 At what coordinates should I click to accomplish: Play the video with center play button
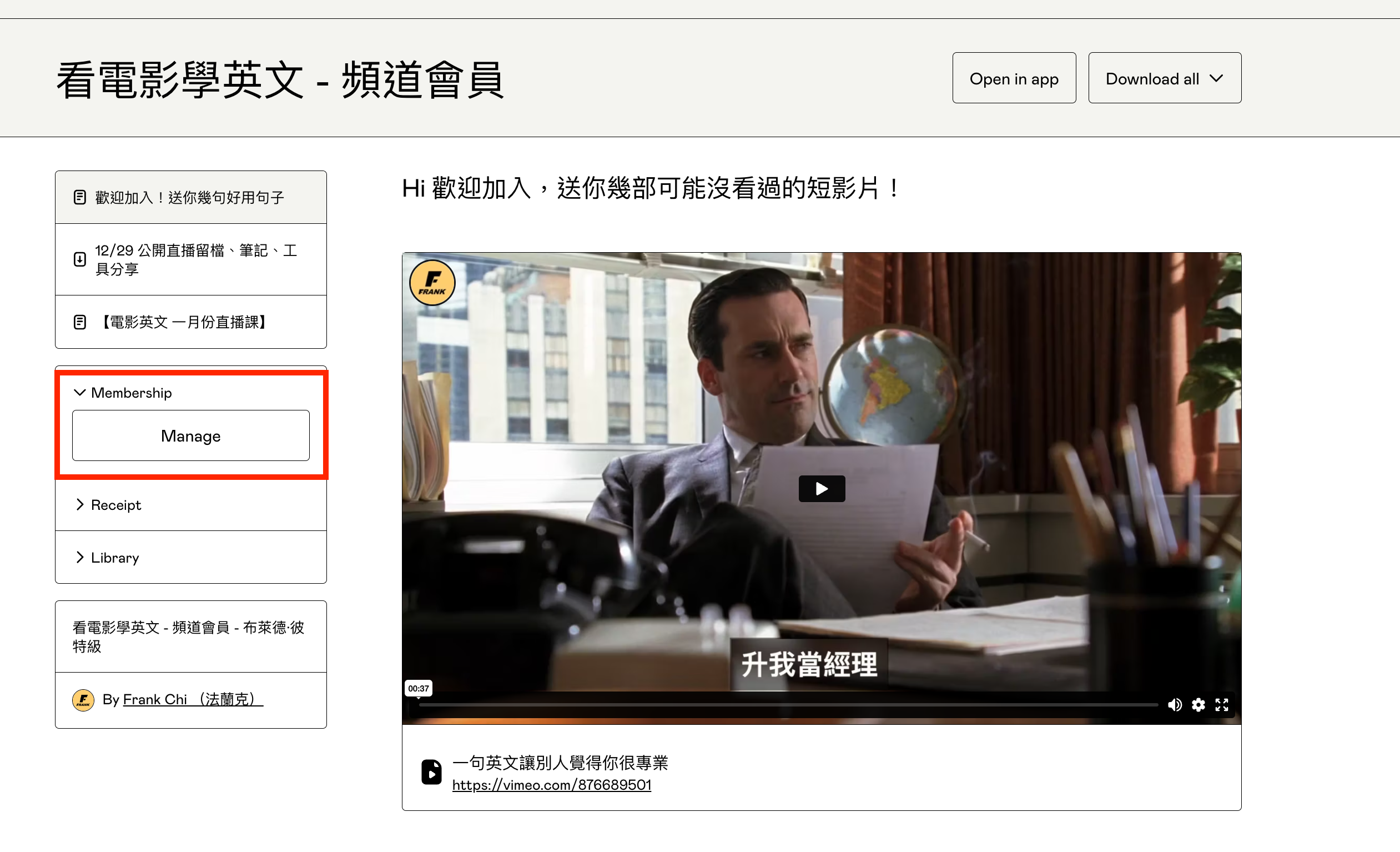[821, 488]
